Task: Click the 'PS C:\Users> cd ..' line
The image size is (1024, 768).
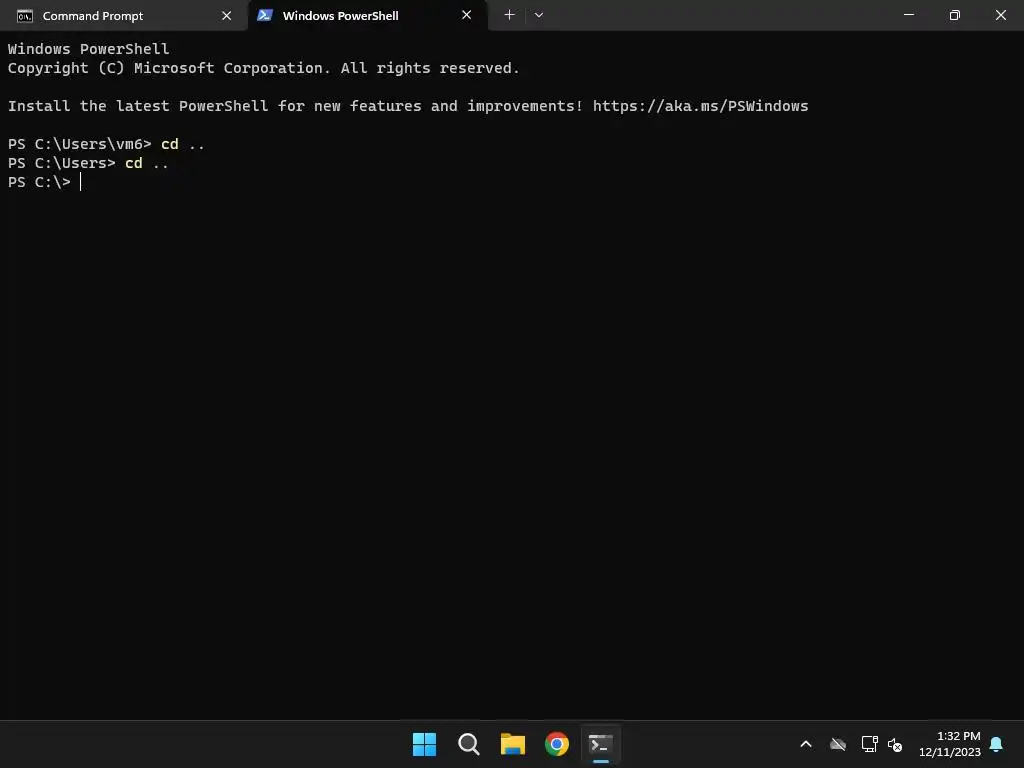Action: coord(88,163)
